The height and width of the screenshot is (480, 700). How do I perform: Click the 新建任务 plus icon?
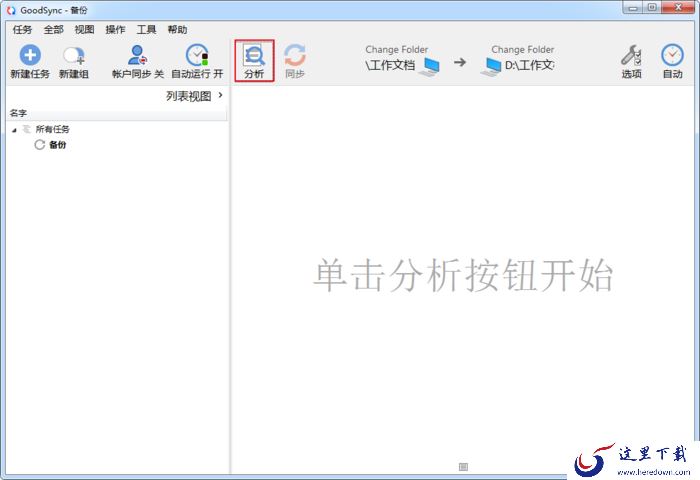coord(30,55)
